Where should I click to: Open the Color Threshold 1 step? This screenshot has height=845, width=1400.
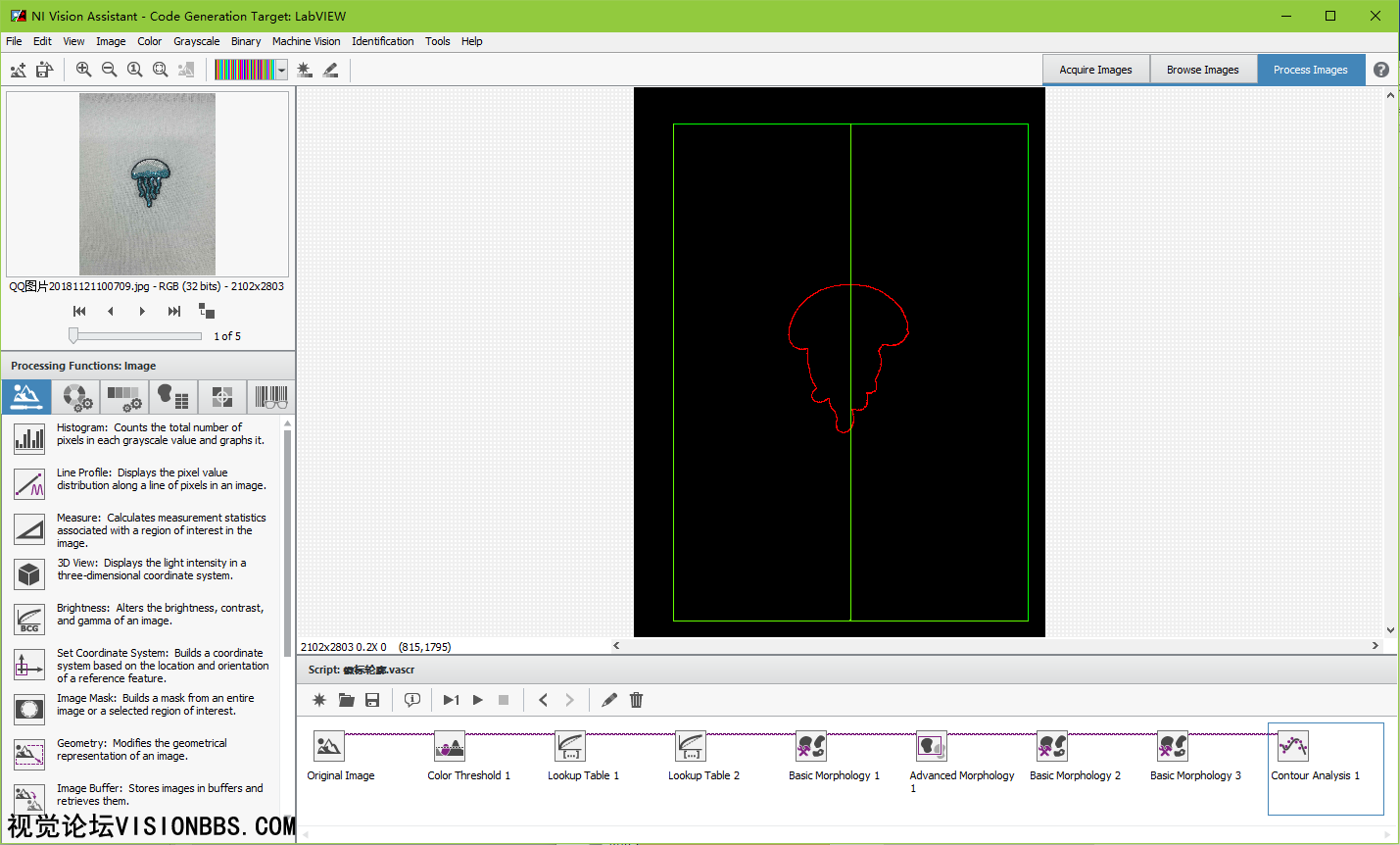(x=450, y=747)
